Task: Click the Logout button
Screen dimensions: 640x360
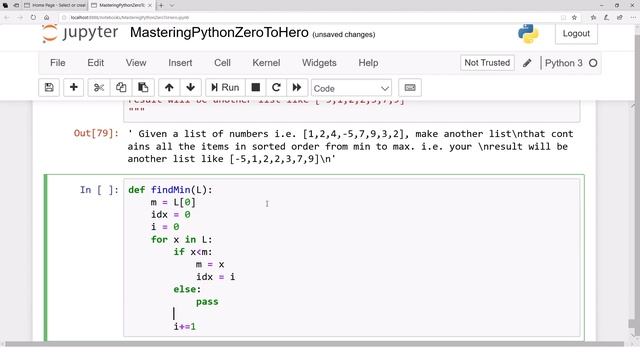Action: pos(576,33)
